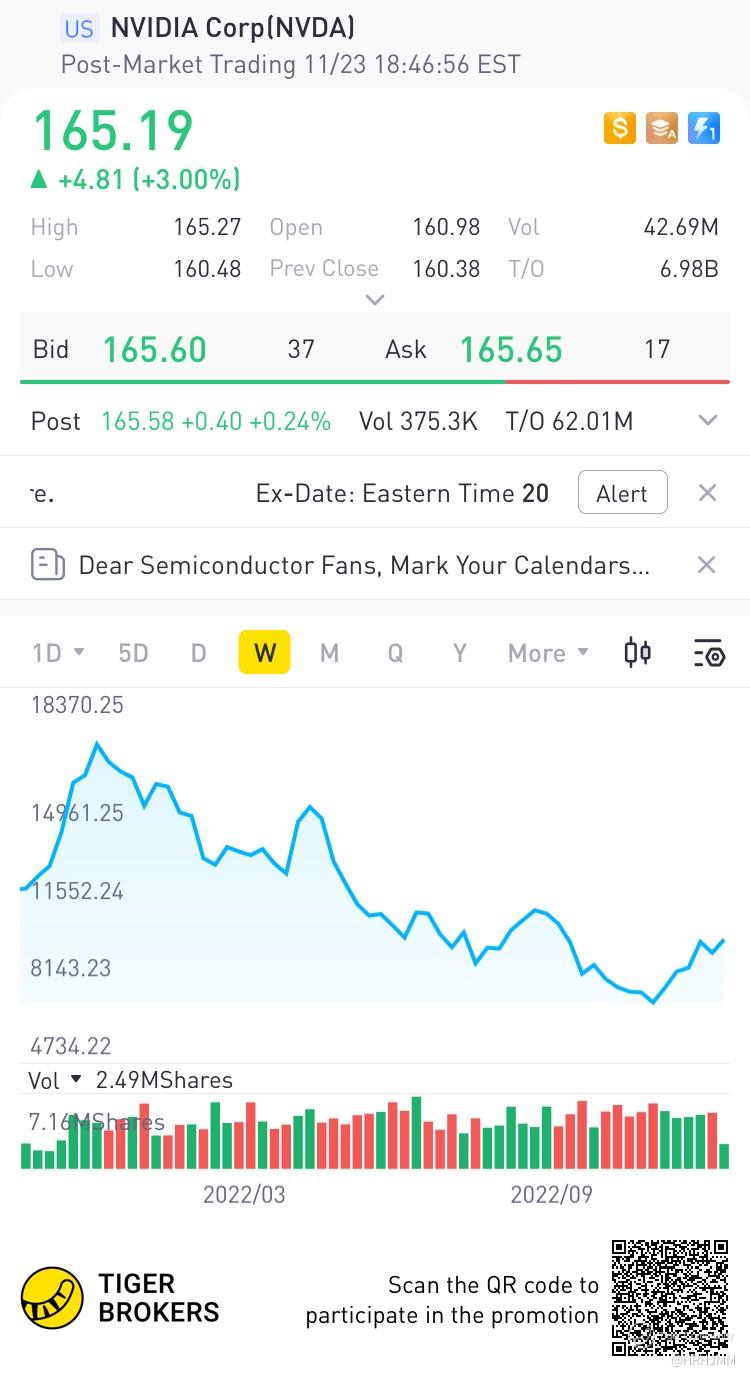Tap the orange dollar sign badge icon

[620, 128]
